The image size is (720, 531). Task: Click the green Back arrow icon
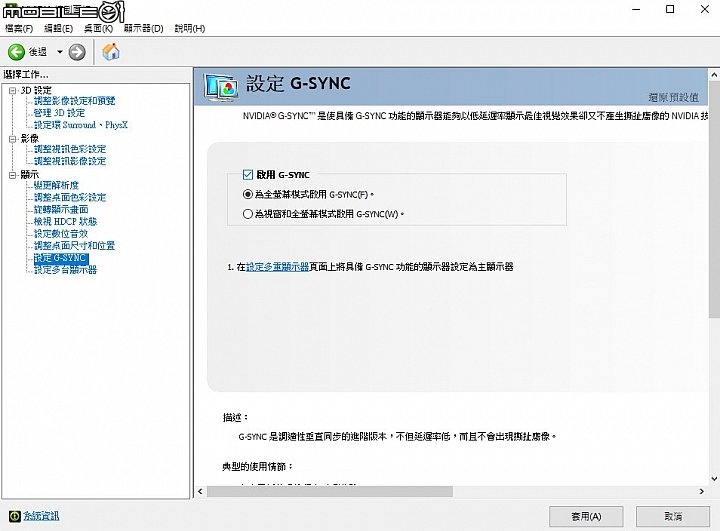[16, 52]
